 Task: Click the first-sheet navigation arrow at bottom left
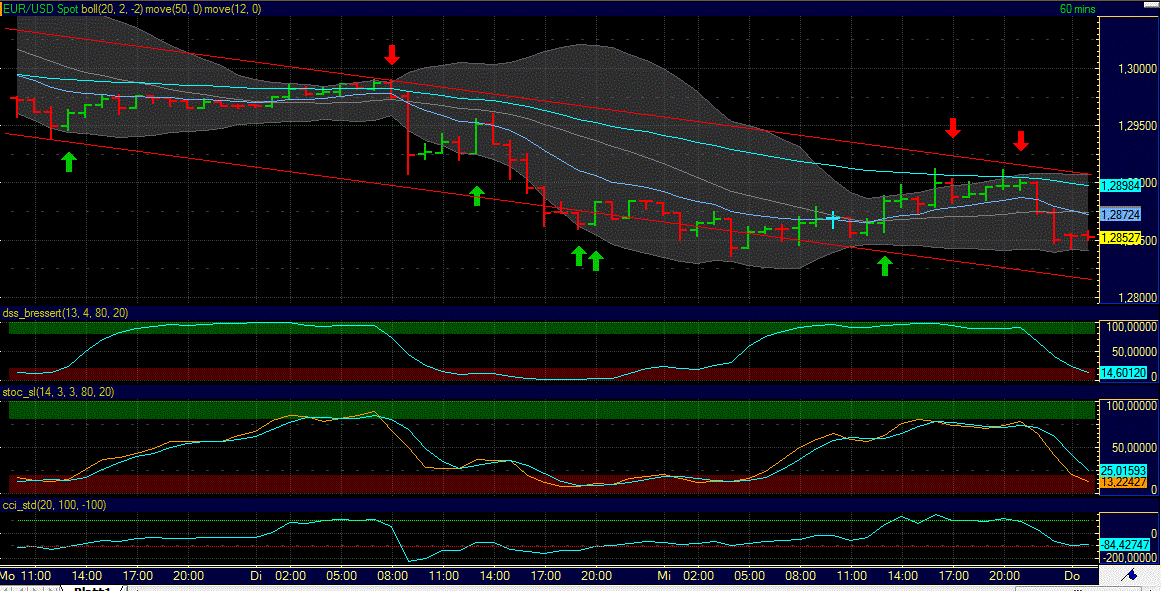click(x=7, y=587)
